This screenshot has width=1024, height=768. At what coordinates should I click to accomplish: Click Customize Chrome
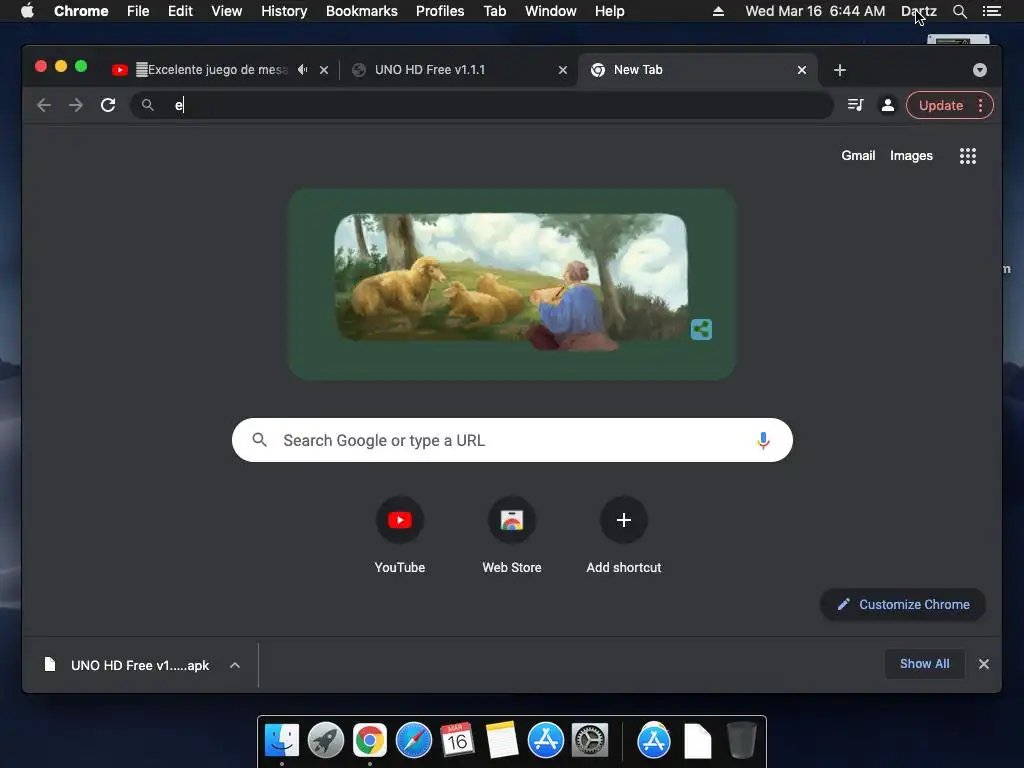point(903,605)
